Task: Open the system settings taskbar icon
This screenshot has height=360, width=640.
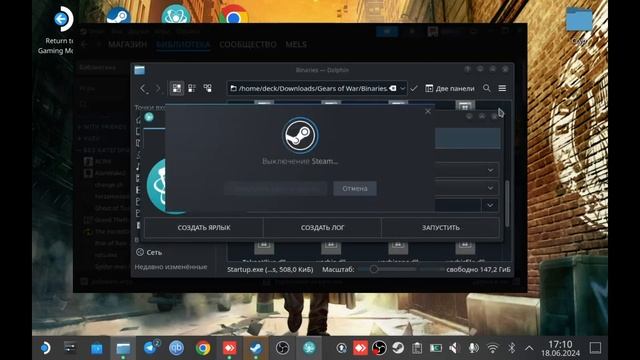Action: coord(70,348)
